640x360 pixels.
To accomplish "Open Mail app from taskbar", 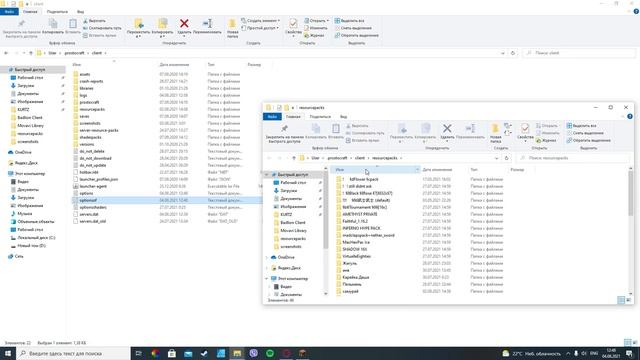I will click(188, 353).
